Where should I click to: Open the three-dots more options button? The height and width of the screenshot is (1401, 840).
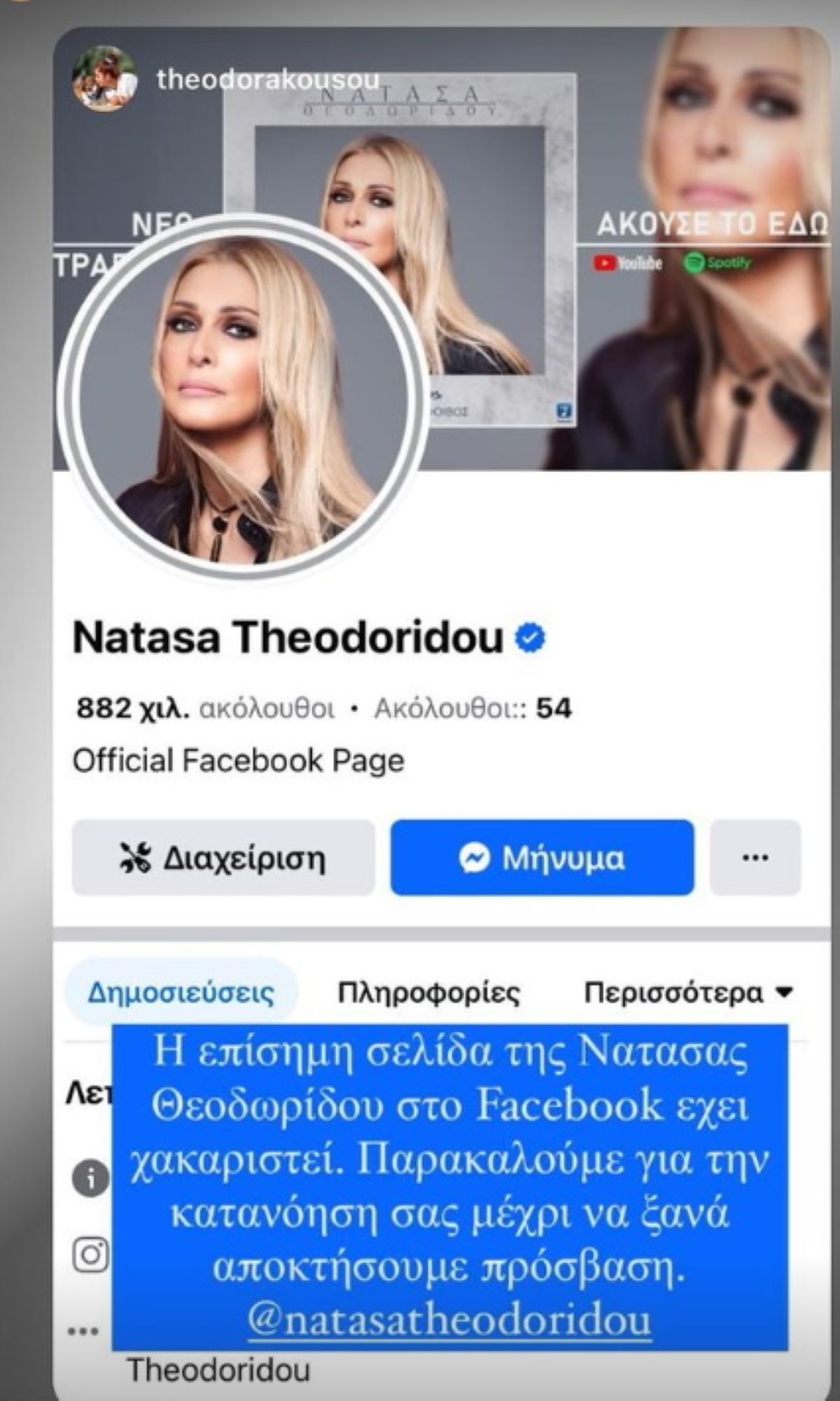[x=755, y=858]
